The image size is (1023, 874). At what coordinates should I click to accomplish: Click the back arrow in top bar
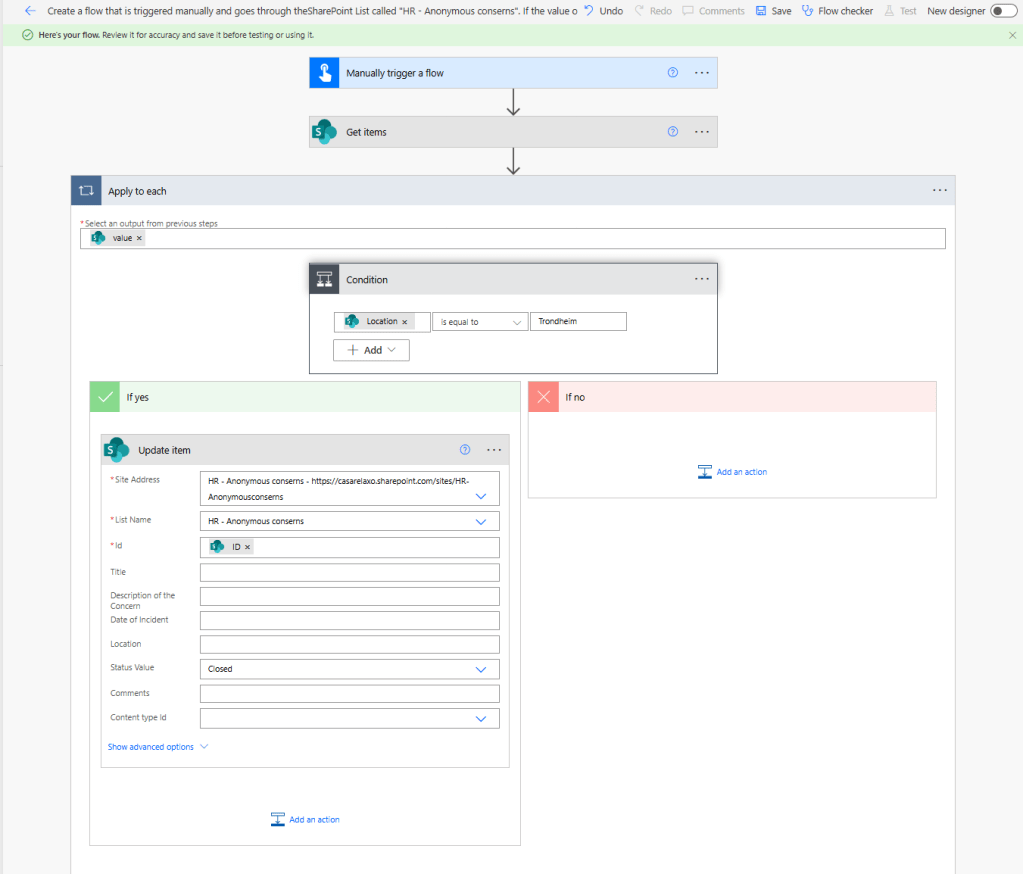coord(30,11)
